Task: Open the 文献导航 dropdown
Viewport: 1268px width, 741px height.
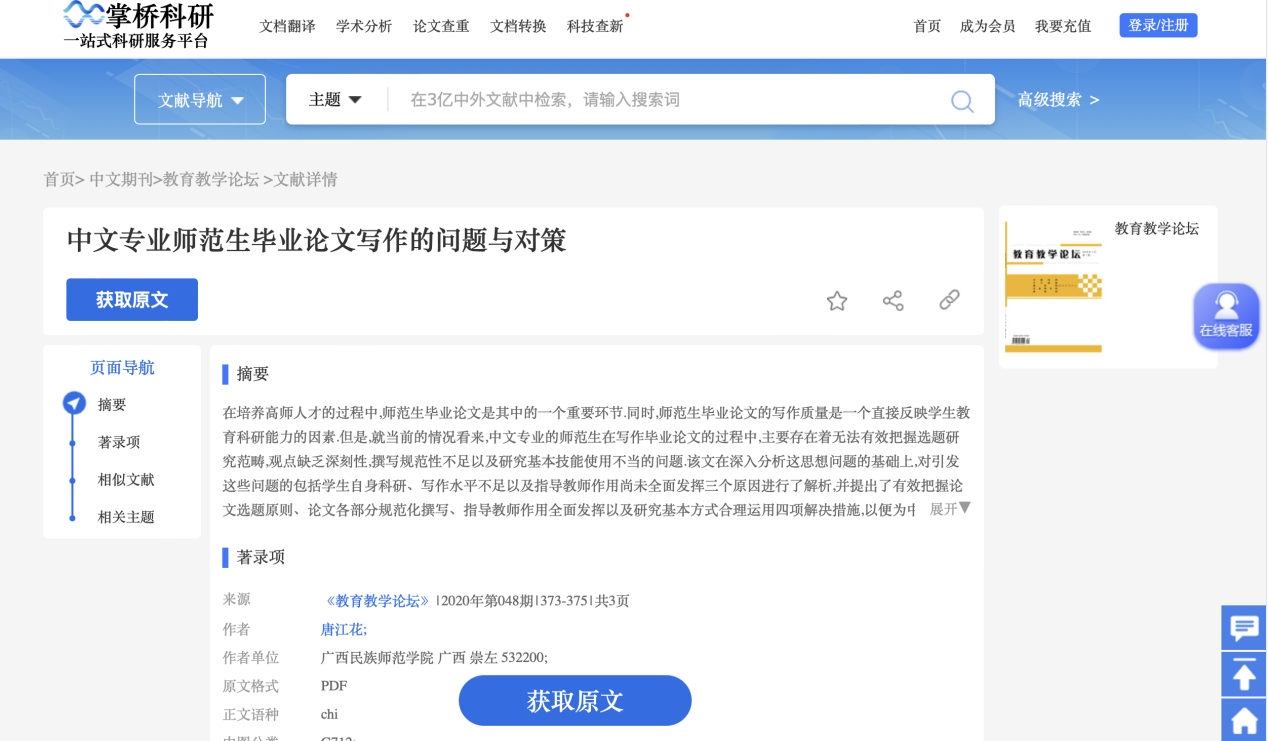Action: click(200, 100)
